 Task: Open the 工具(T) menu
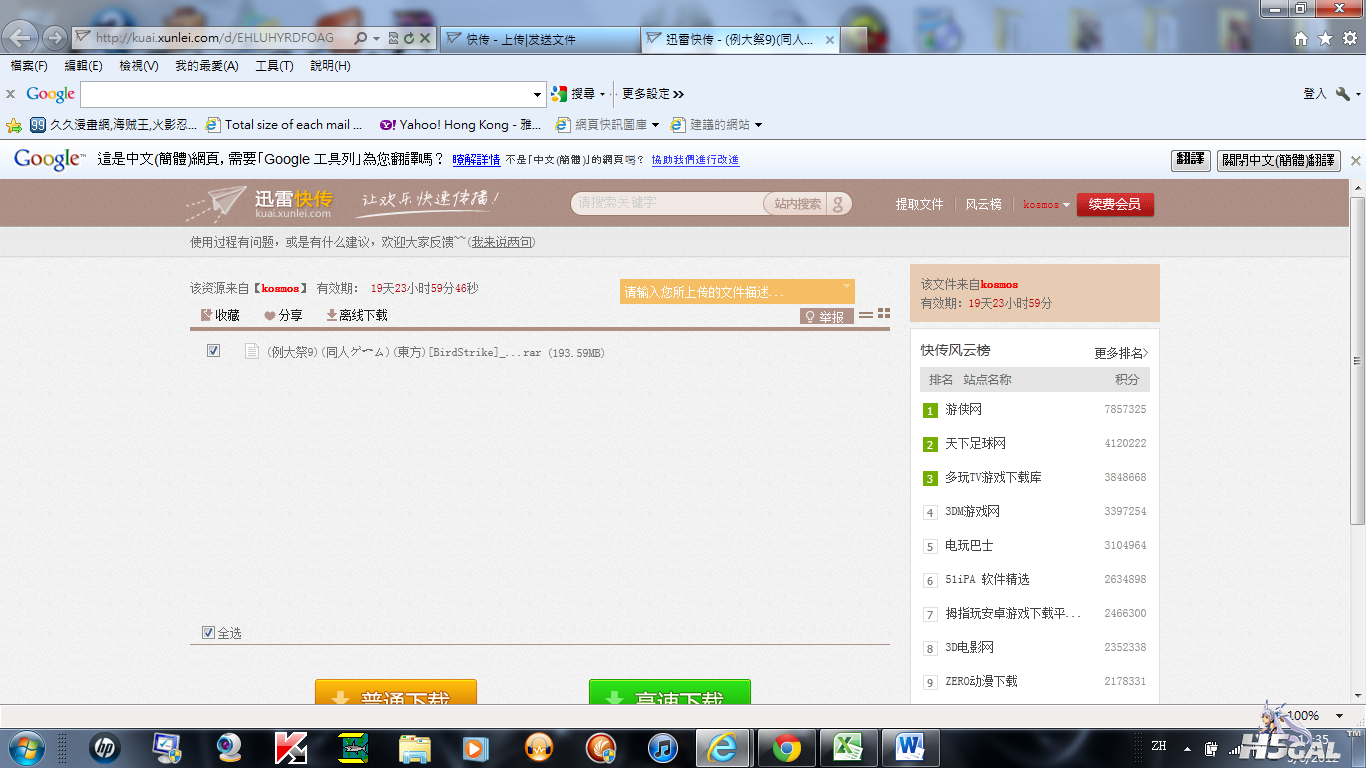pos(274,66)
